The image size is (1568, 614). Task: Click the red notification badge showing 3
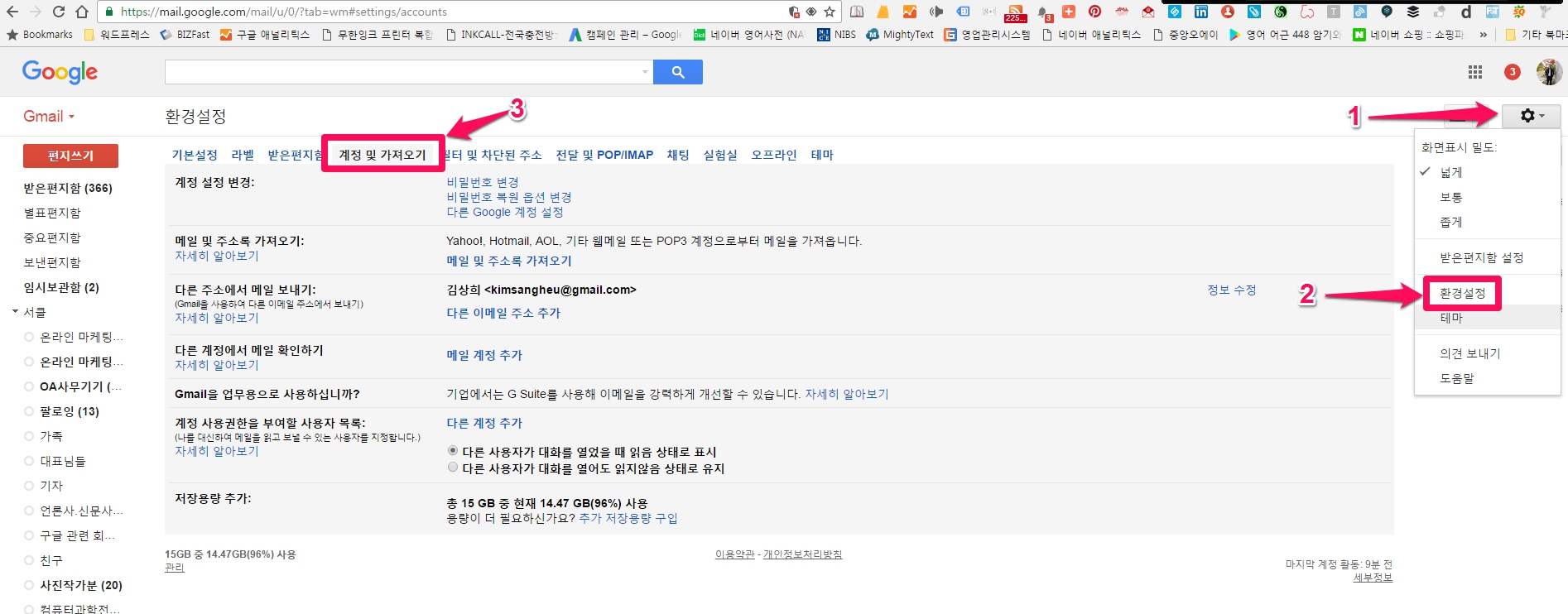1512,72
